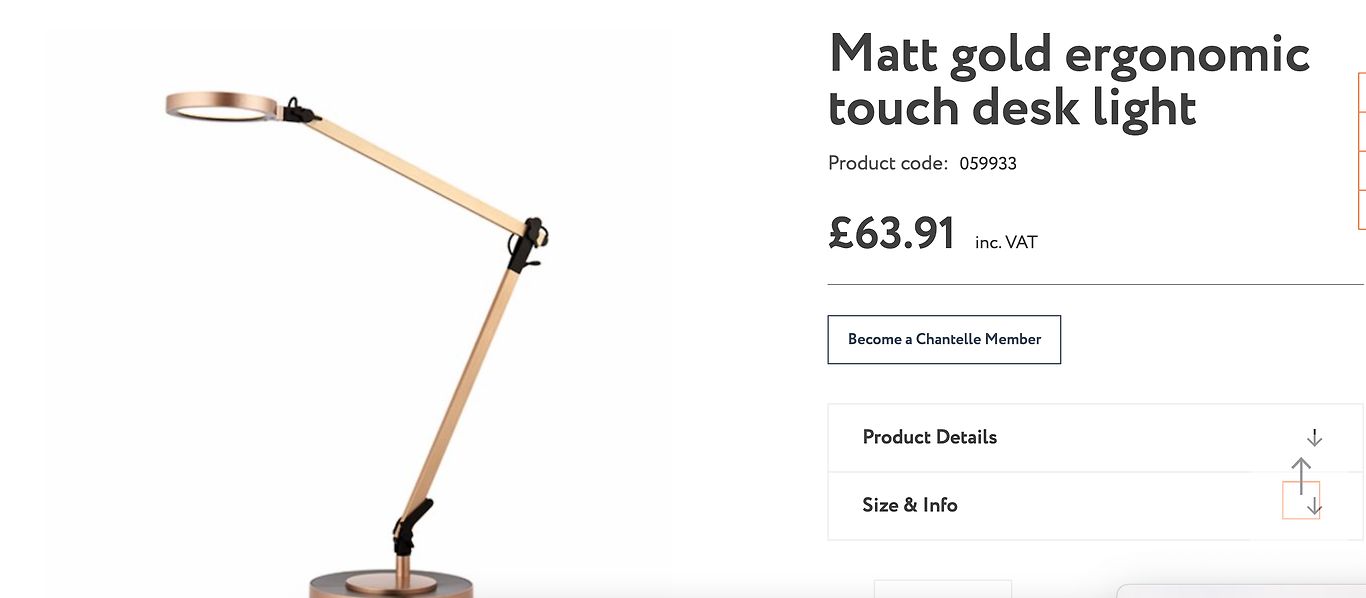Click the Become a Chantelle Member button
Viewport: 1366px width, 598px height.
click(x=944, y=339)
